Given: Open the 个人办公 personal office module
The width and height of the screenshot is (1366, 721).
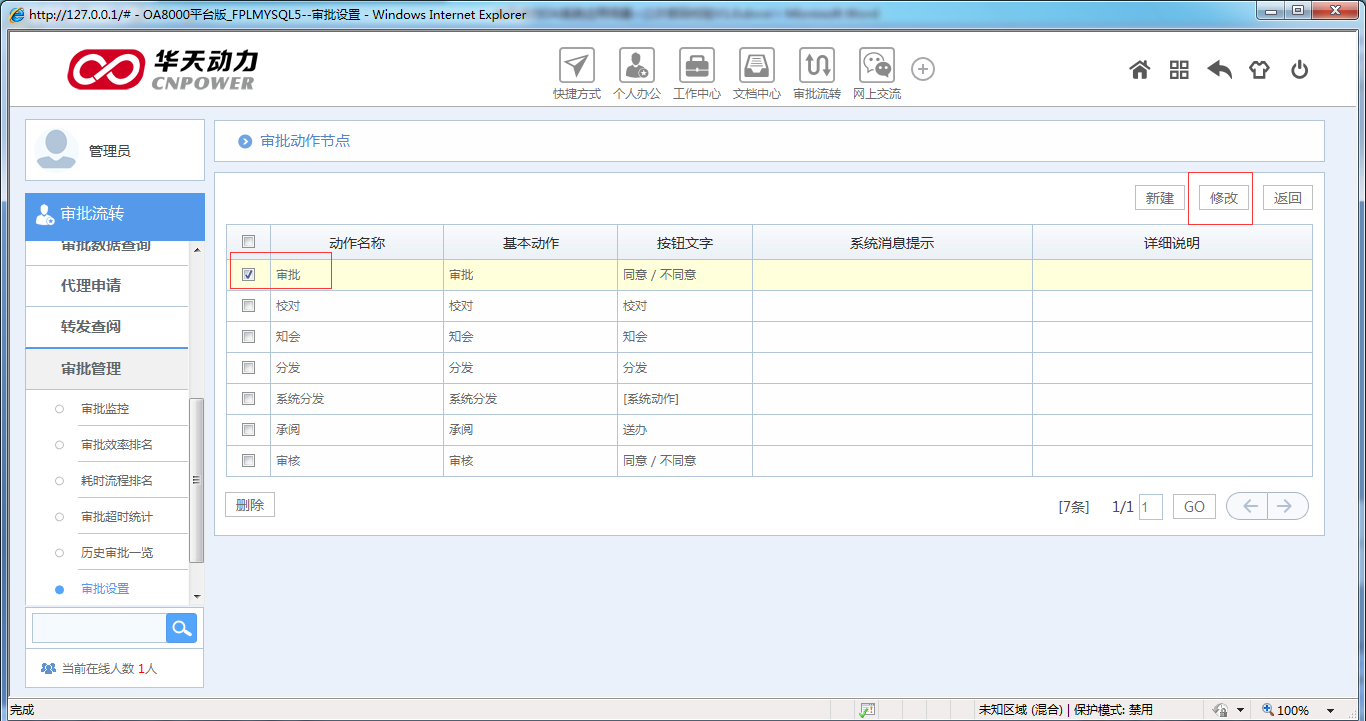Looking at the screenshot, I should click(x=637, y=70).
